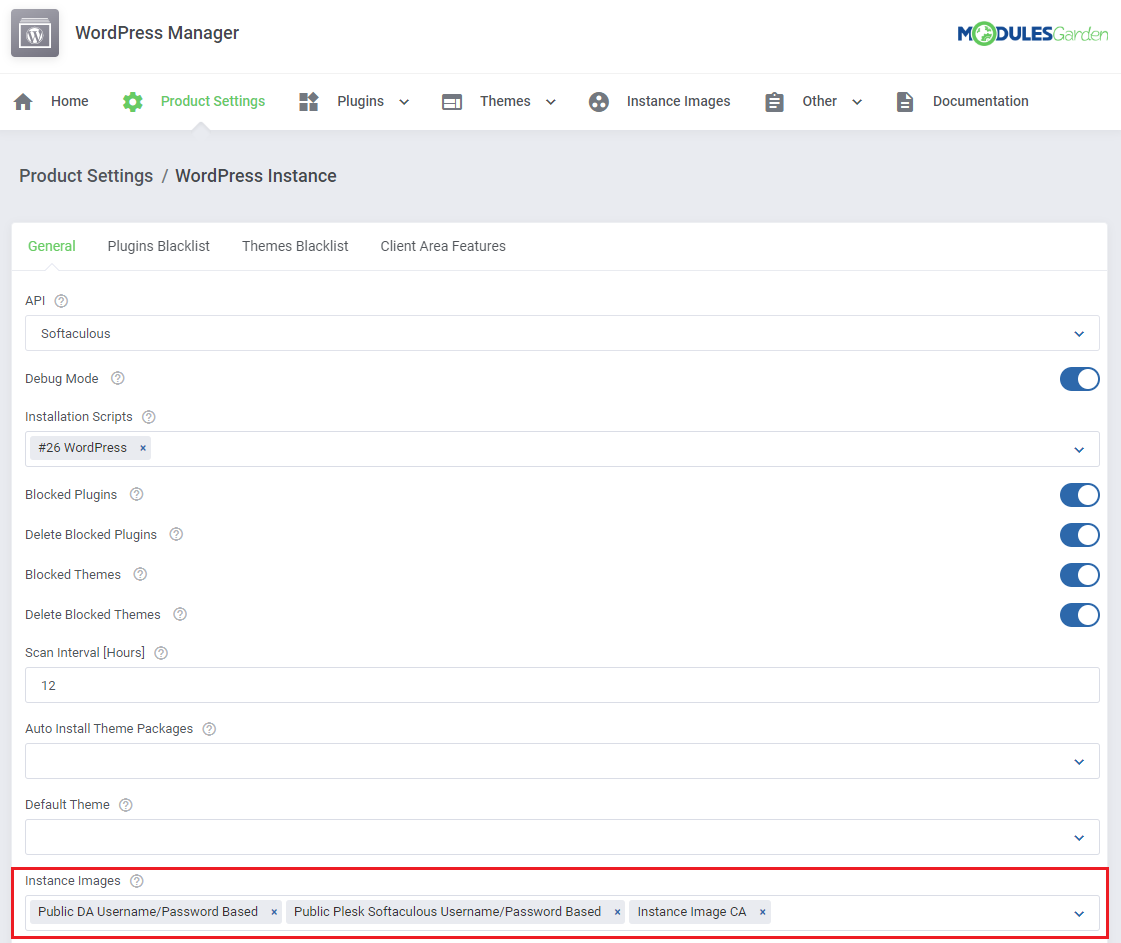
Task: Remove Public DA Username/Password Based tag
Action: click(x=274, y=912)
